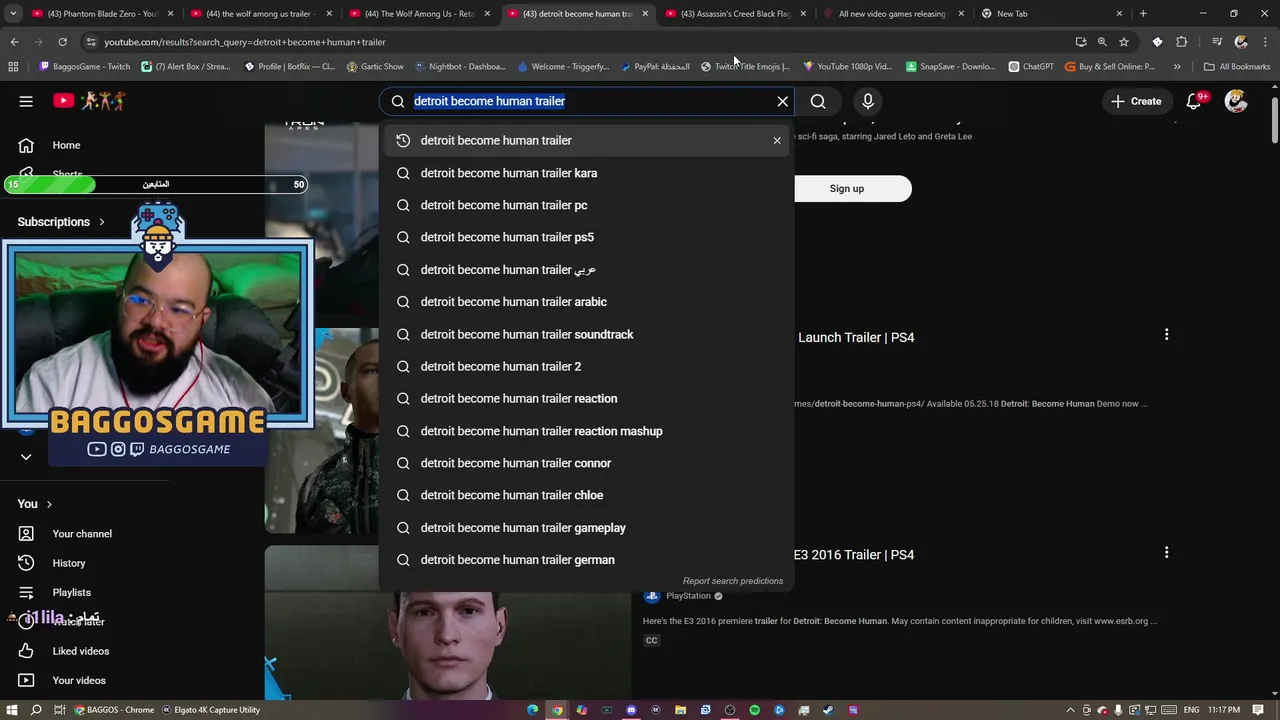This screenshot has height=720, width=1280.
Task: Go back with browser back arrow
Action: 14,42
